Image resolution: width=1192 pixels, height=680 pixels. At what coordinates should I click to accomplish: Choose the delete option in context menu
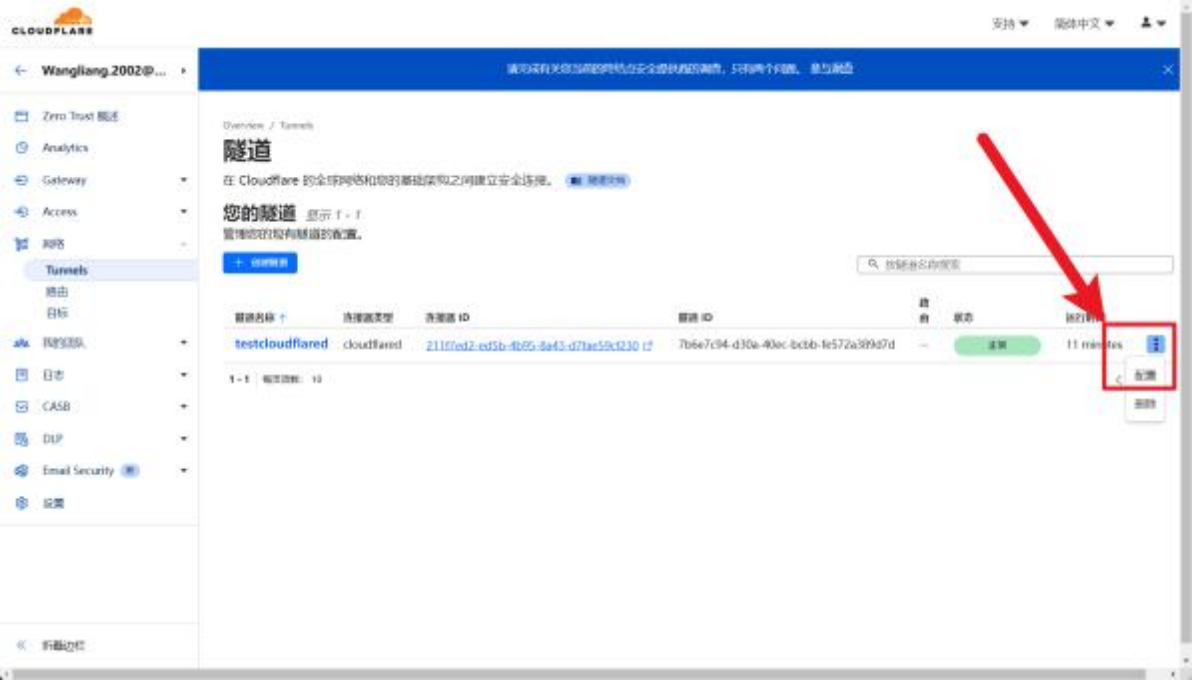pyautogui.click(x=1145, y=404)
